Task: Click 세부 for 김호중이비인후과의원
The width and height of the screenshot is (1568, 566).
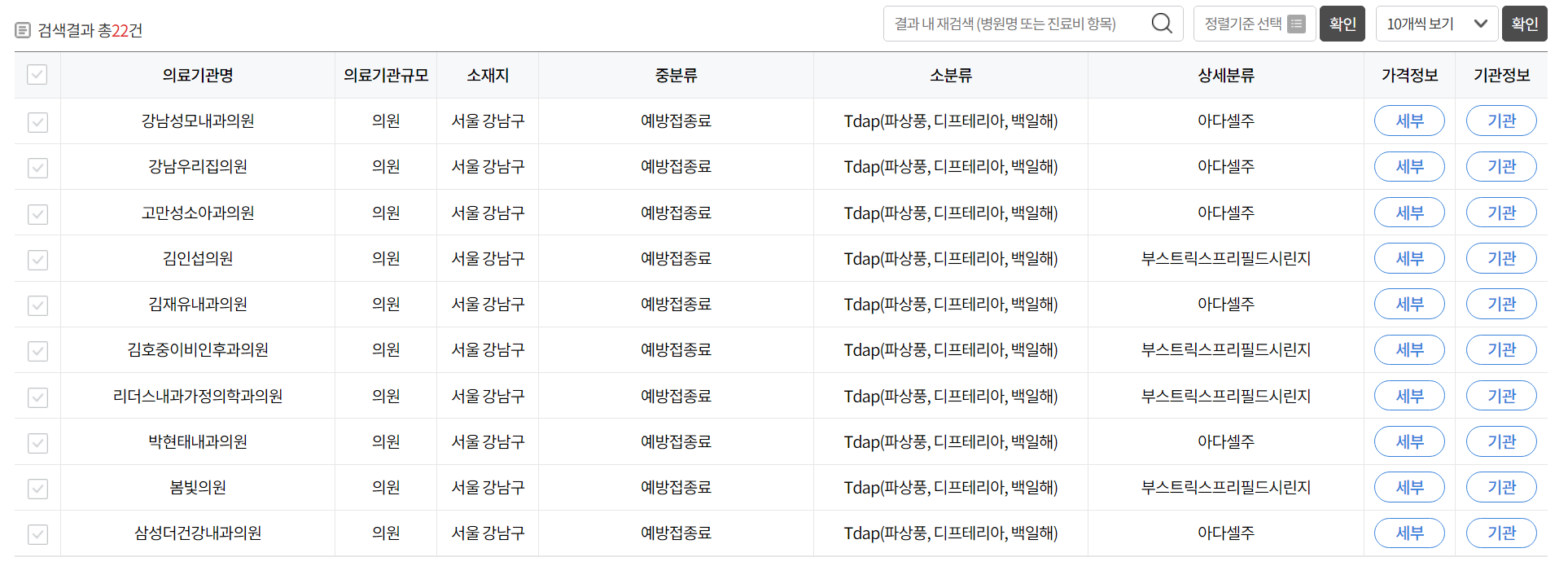Action: [1409, 349]
